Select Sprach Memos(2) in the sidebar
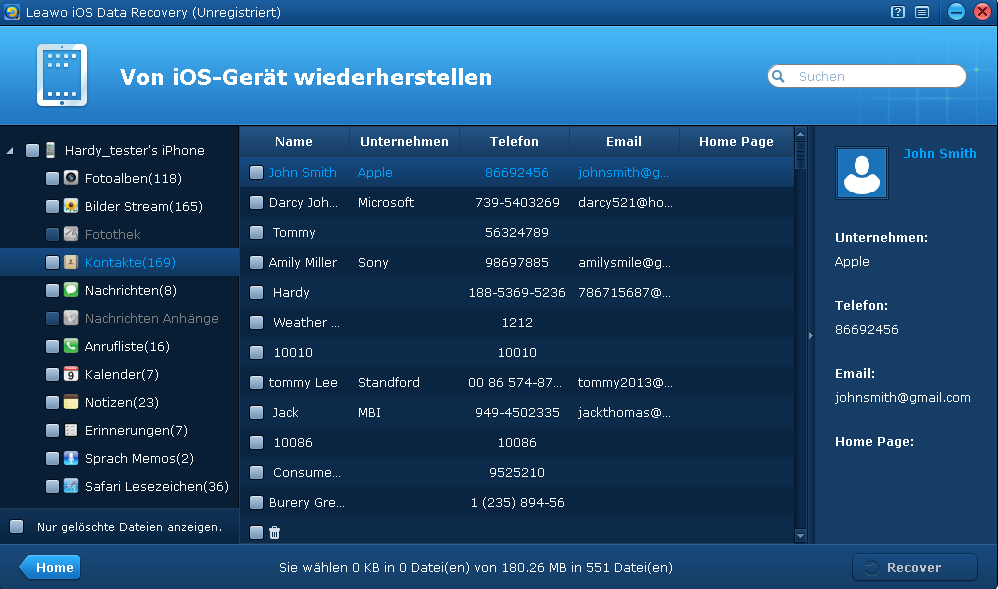Image resolution: width=998 pixels, height=589 pixels. click(x=120, y=458)
